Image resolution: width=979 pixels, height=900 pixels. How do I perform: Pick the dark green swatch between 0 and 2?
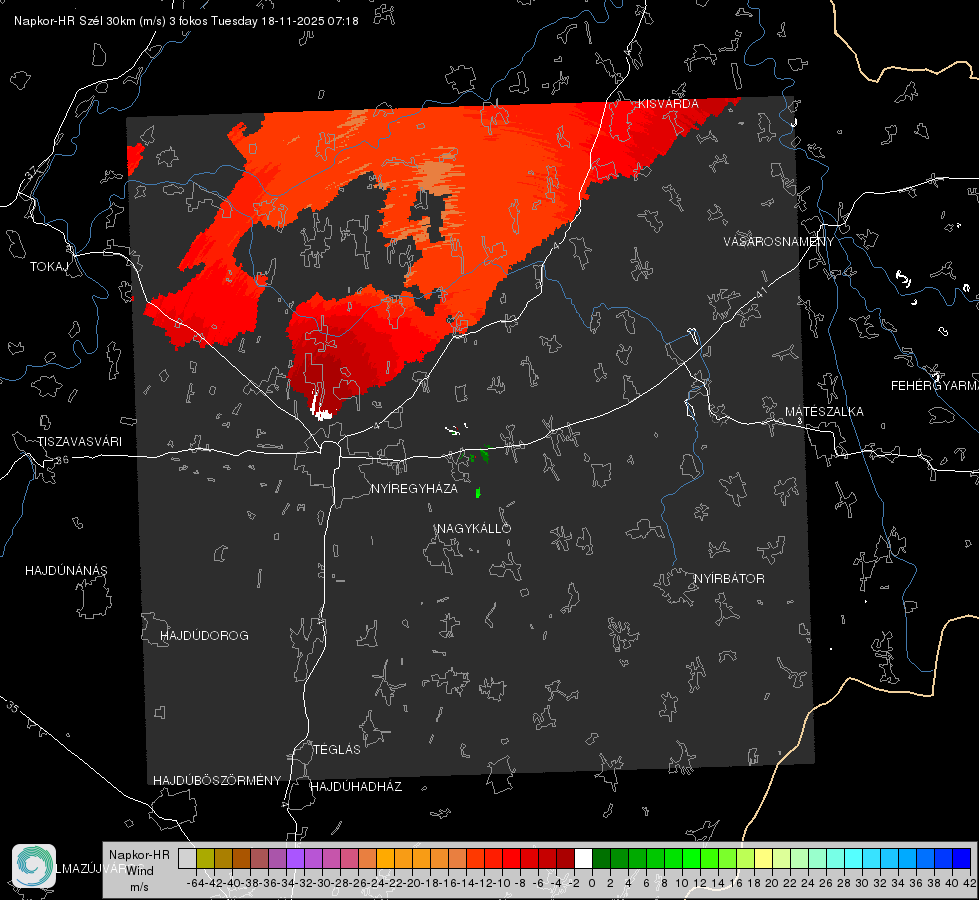601,859
